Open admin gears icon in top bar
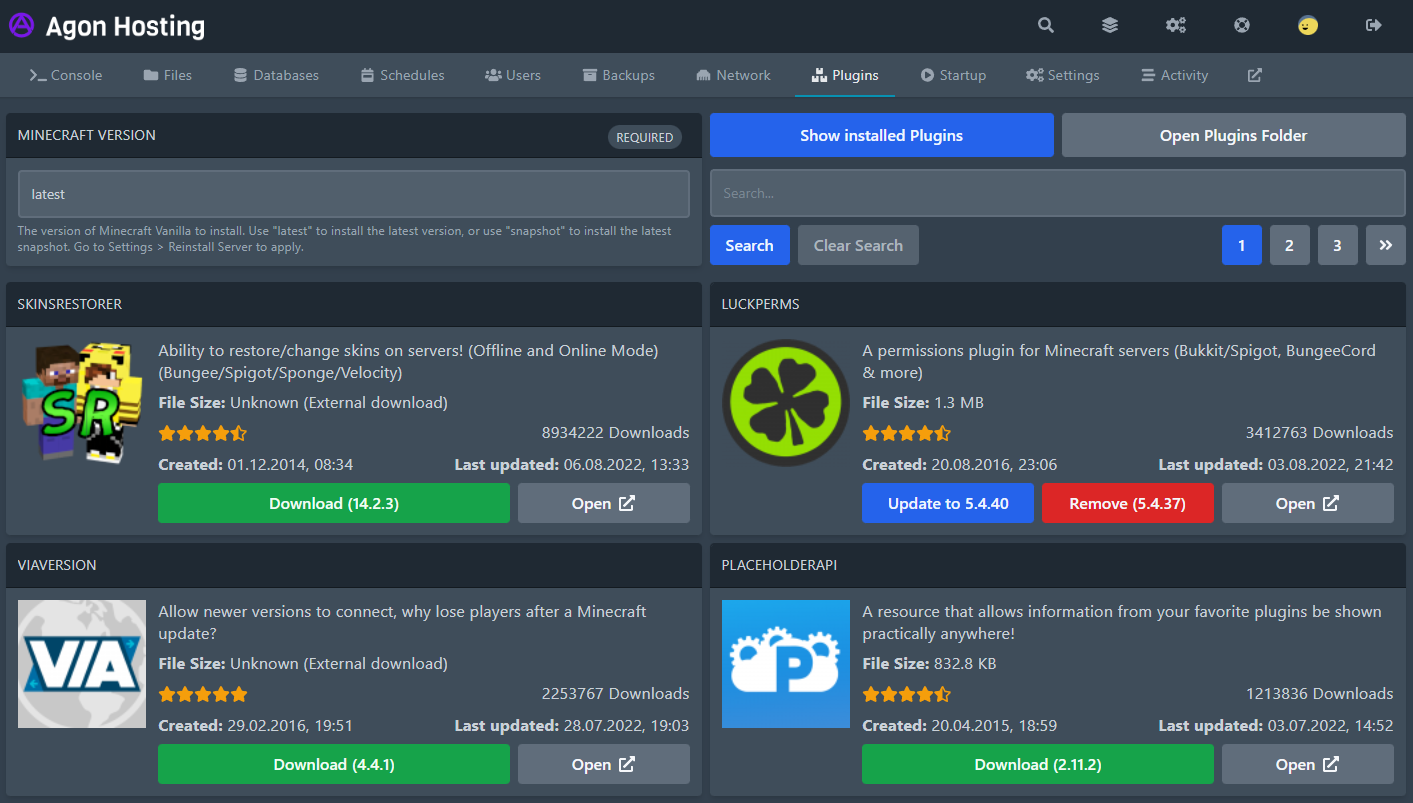 tap(1176, 26)
